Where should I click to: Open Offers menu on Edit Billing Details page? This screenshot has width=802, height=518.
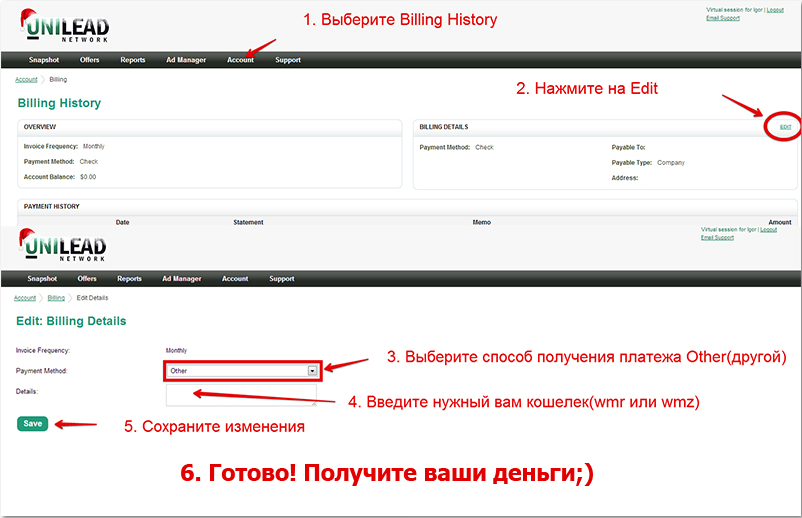(87, 279)
